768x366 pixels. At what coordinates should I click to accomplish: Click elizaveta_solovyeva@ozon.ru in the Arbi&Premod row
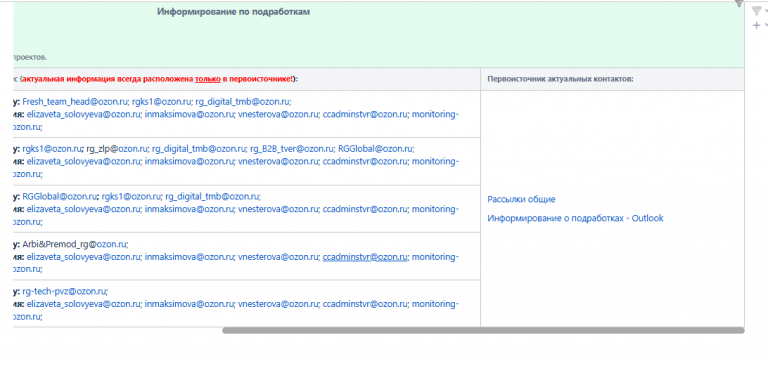click(83, 256)
